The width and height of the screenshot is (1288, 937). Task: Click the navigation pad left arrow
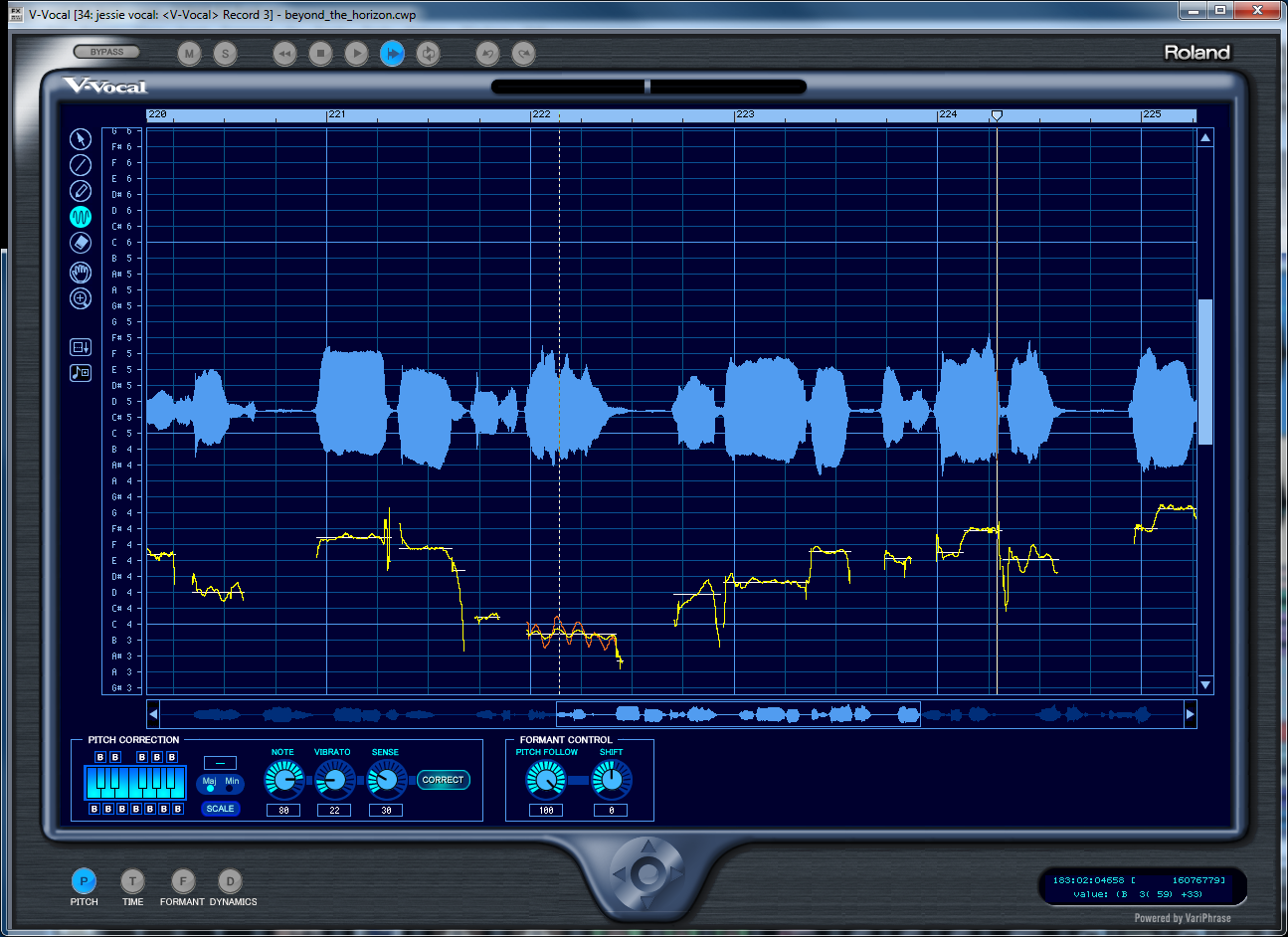[620, 874]
